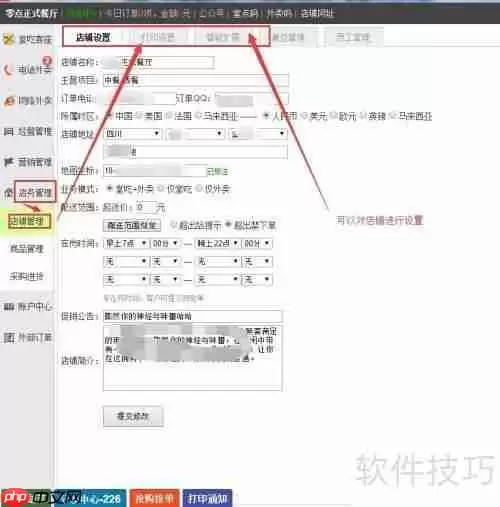
Task: Open the 四川 province dropdown
Action: (x=132, y=134)
